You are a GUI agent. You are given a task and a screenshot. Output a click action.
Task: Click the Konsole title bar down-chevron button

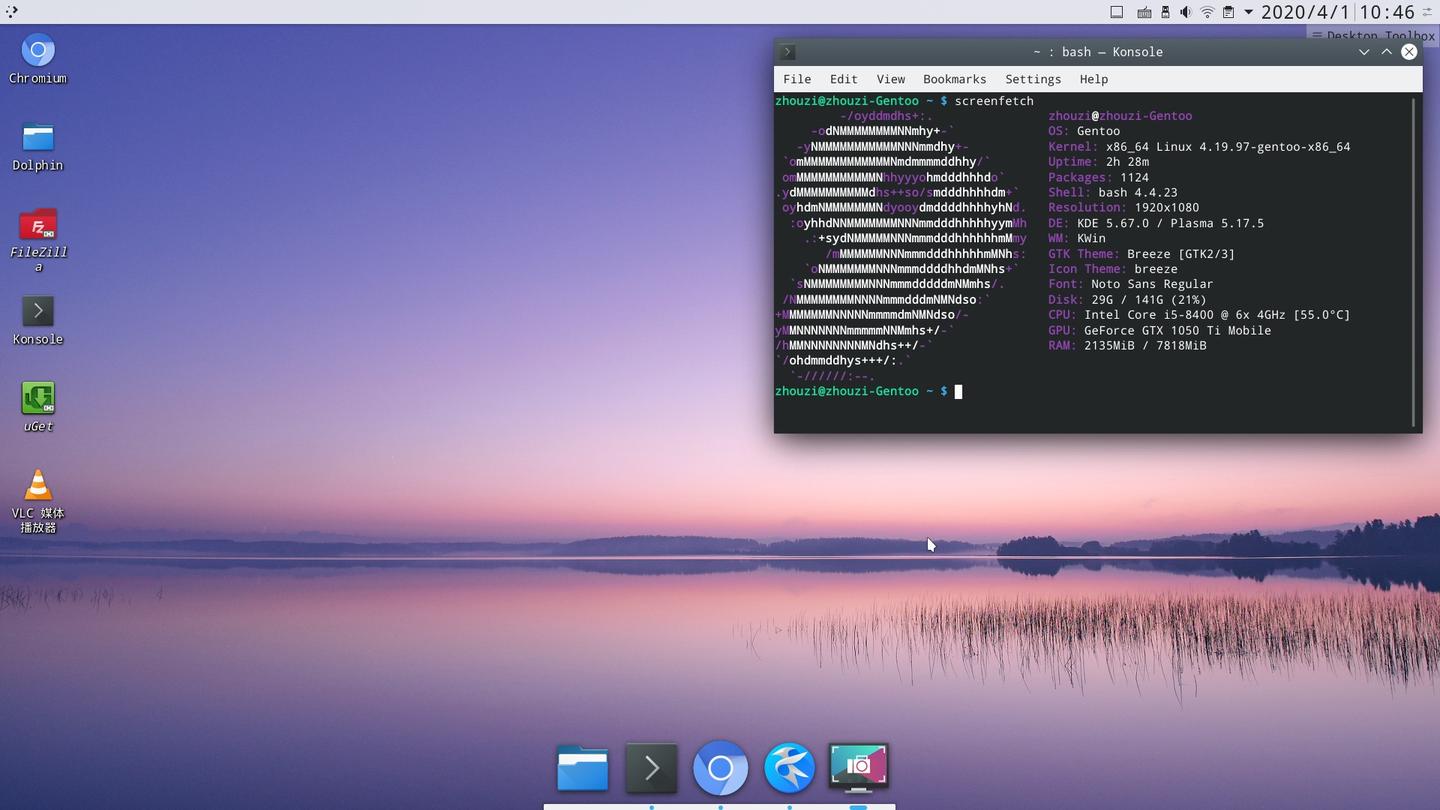pos(1364,52)
